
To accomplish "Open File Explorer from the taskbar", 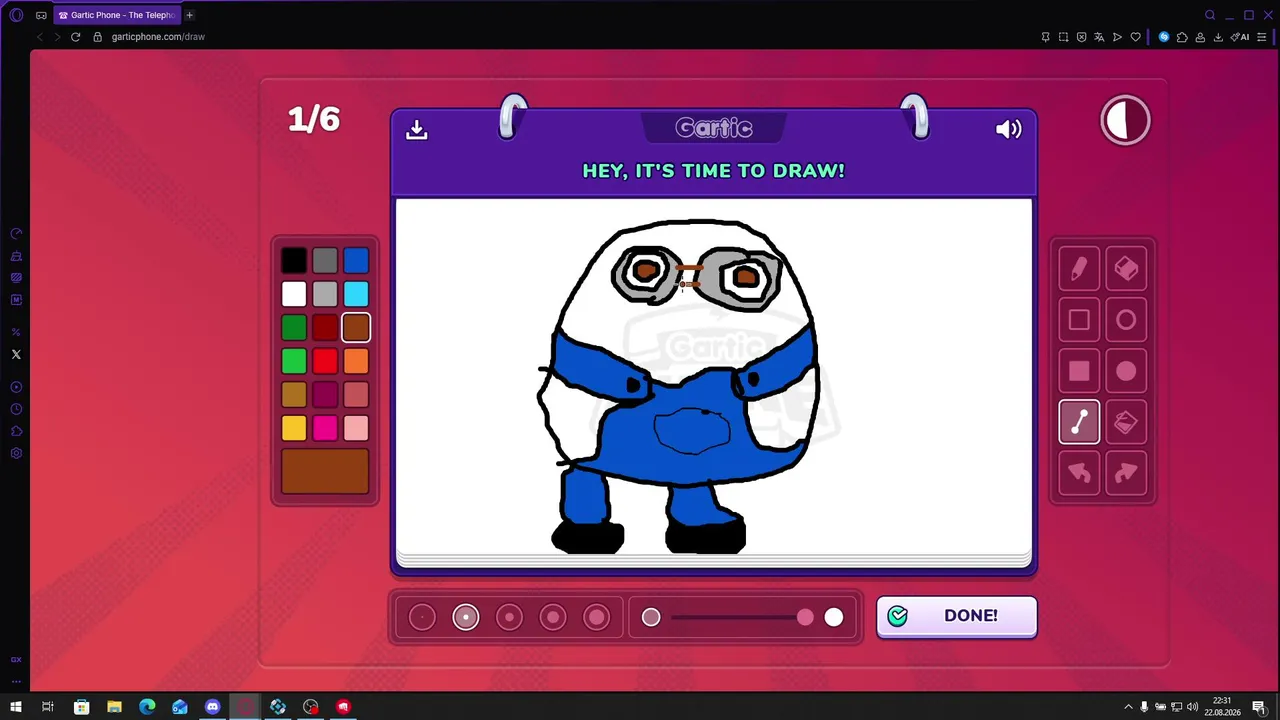I will point(114,707).
